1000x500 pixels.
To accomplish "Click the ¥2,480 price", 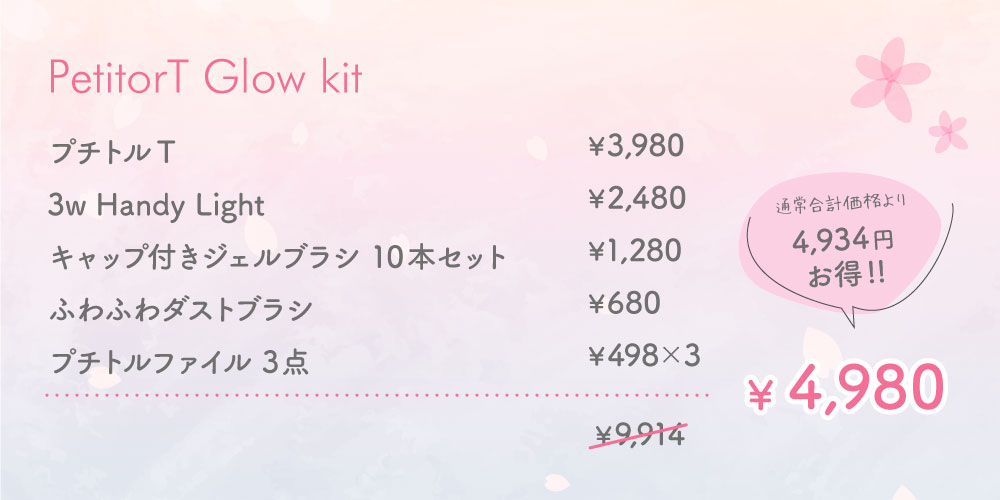I will (x=636, y=199).
